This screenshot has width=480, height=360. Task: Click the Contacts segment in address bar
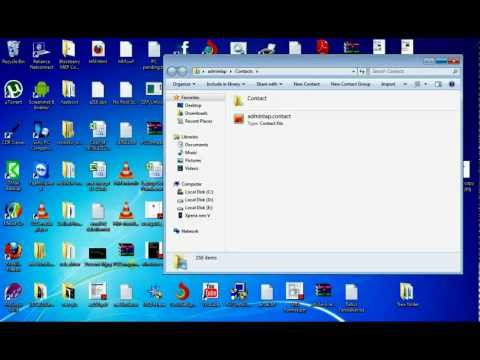click(x=244, y=71)
